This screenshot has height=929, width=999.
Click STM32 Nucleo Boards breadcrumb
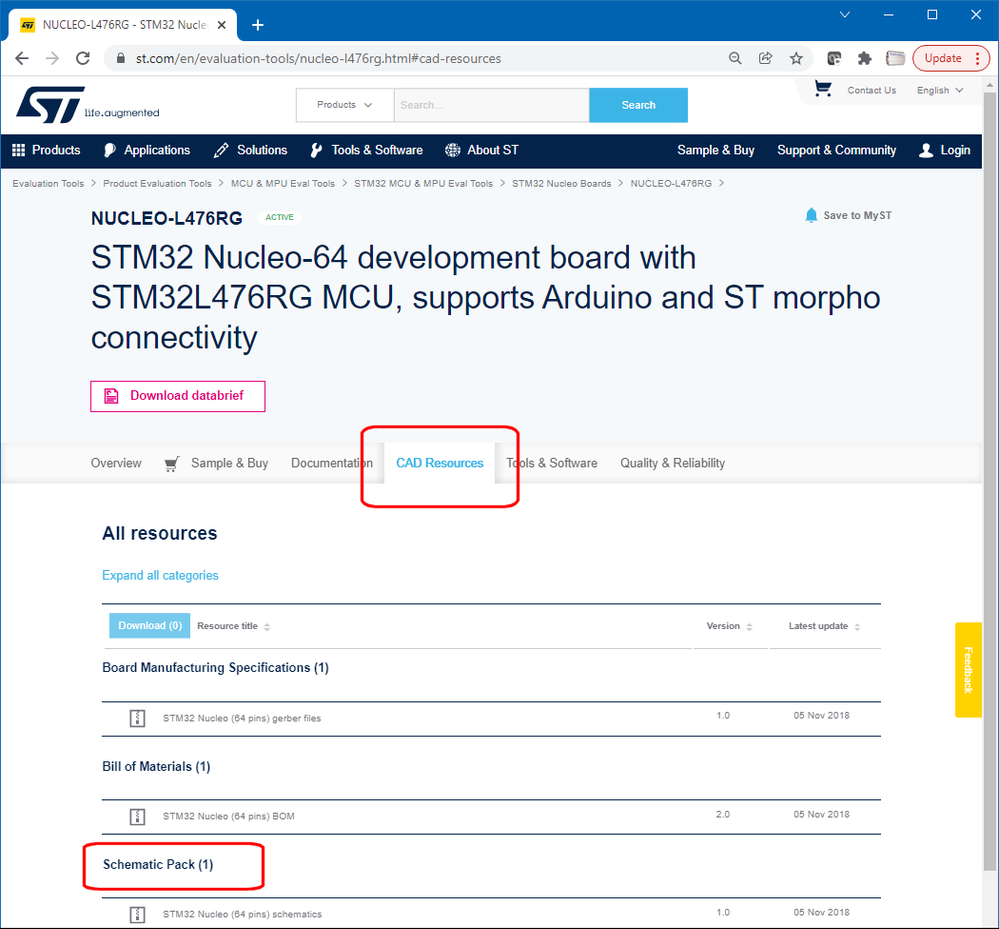coord(562,184)
